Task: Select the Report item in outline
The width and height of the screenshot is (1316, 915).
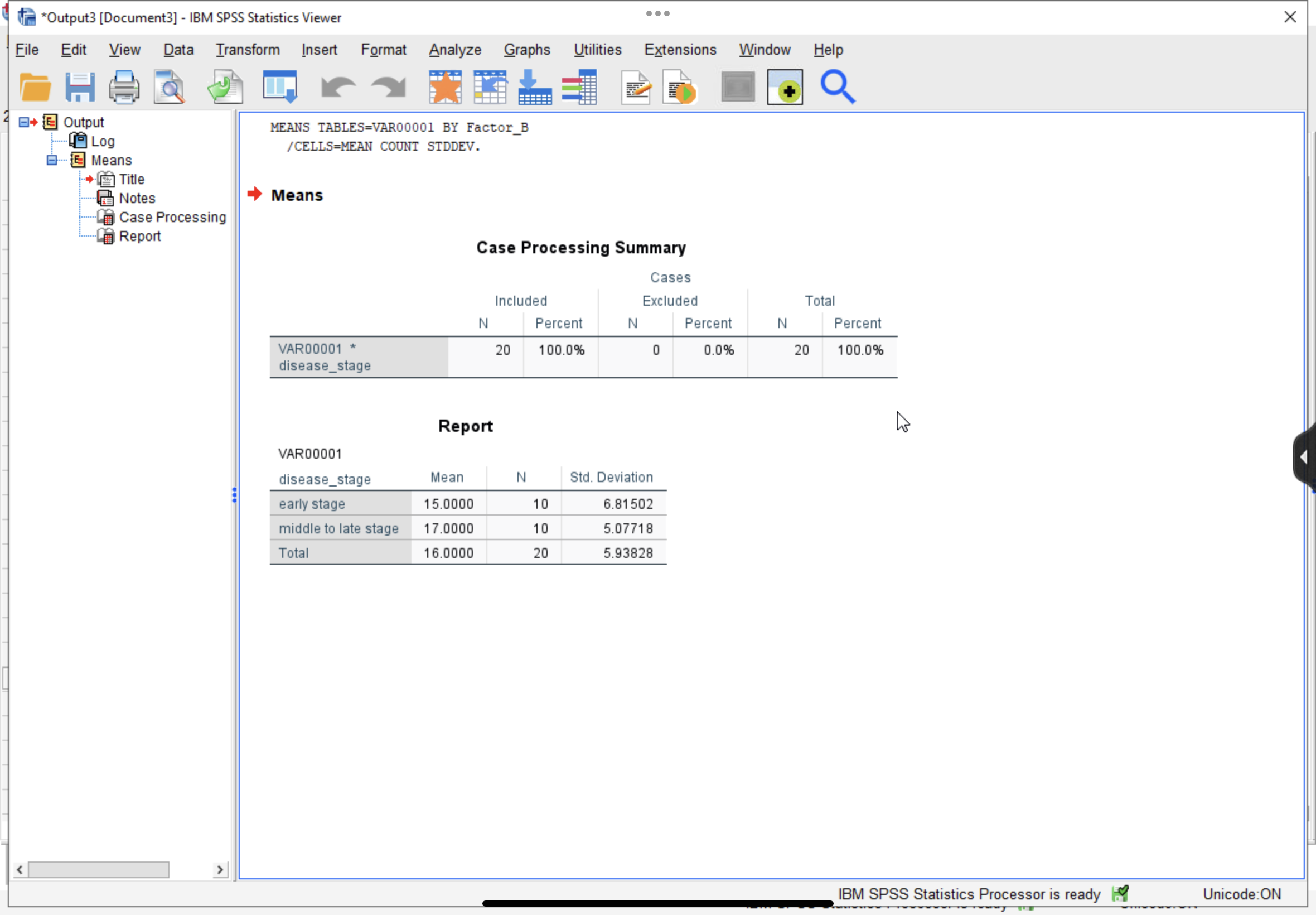Action: 140,235
